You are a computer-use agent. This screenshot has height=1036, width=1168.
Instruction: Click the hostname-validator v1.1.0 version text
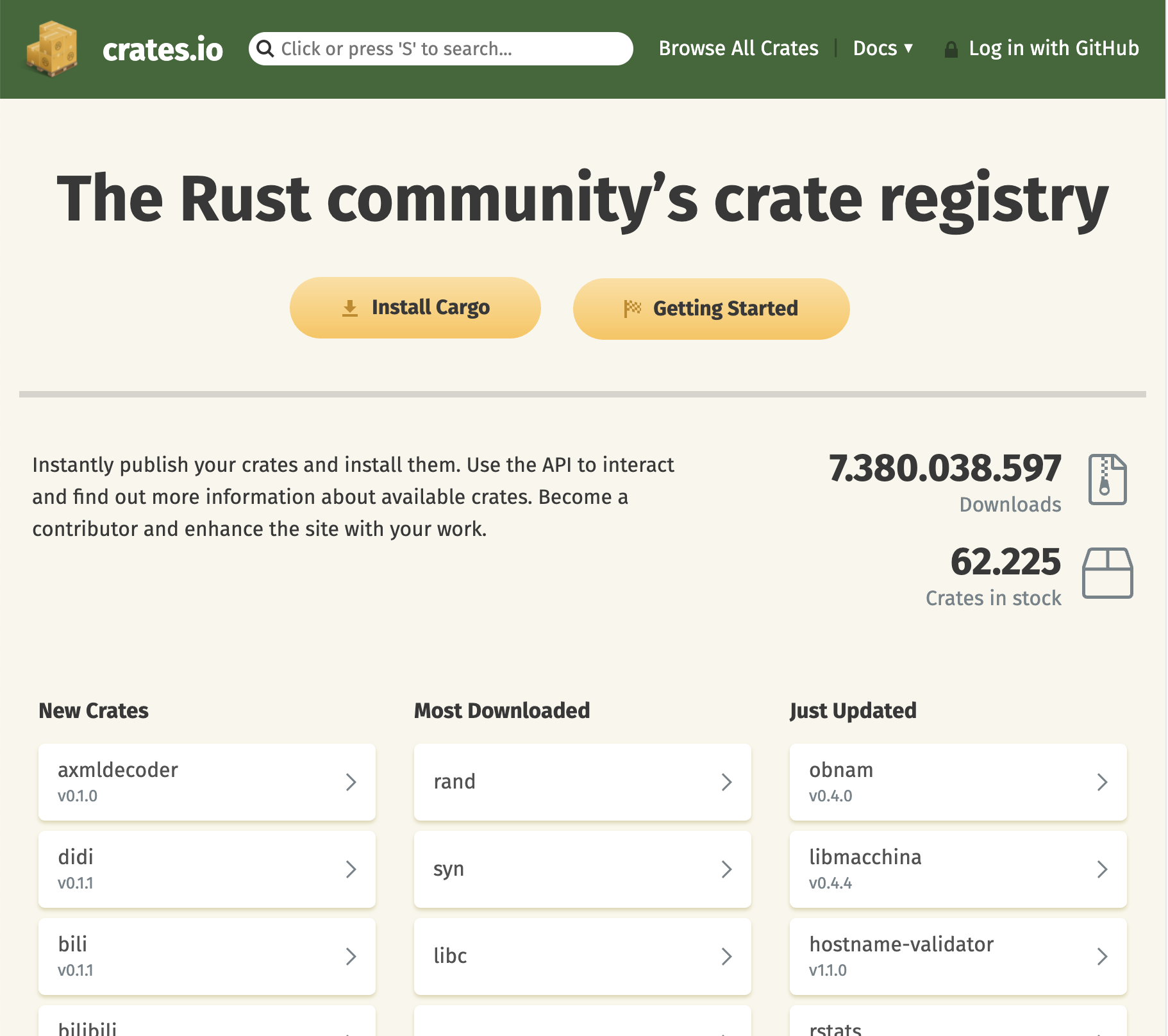[828, 971]
